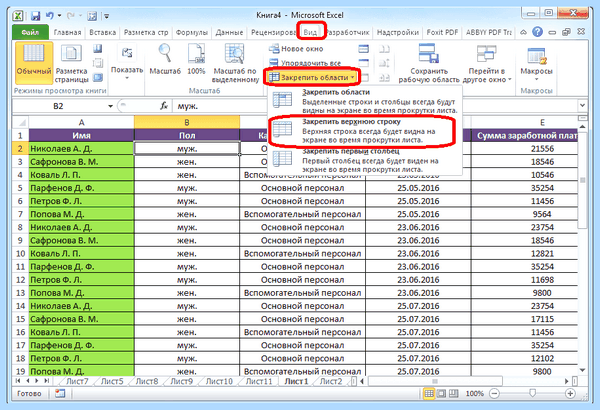Go to first sheet navigation arrow
600x410 pixels.
18,381
